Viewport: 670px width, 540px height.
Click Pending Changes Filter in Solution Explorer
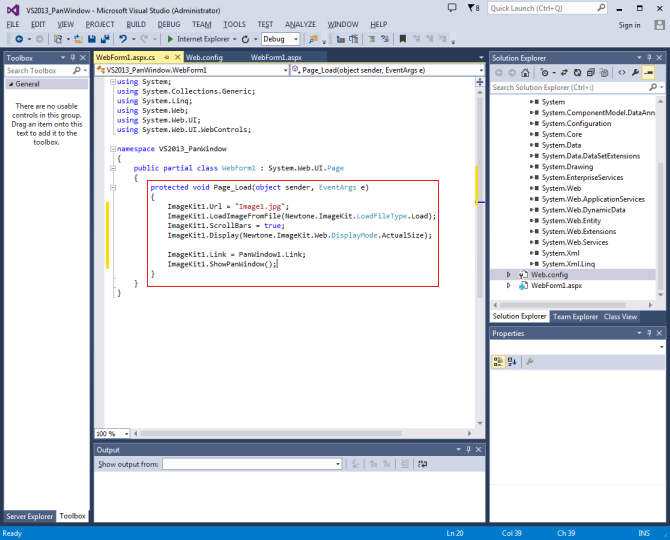[544, 73]
